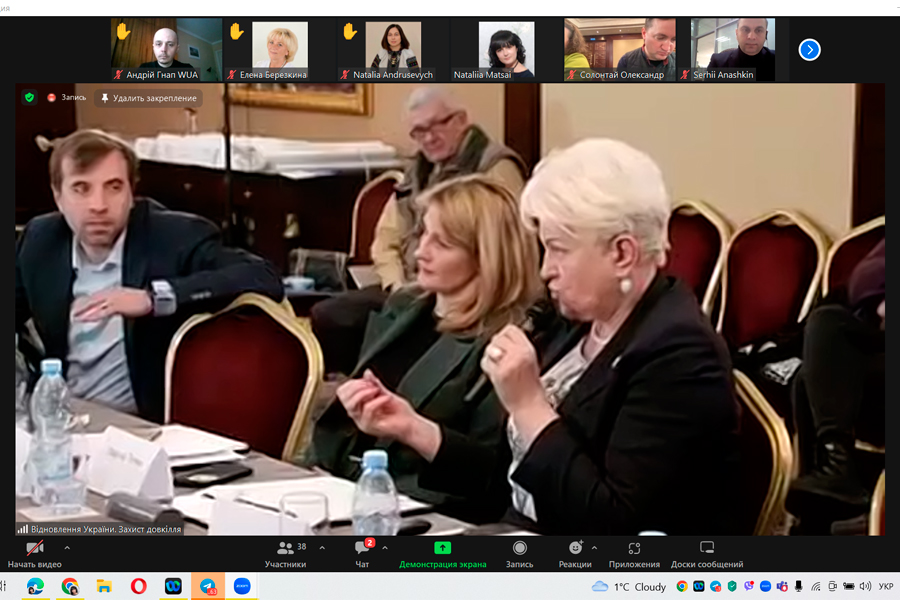Click the Microsoft Teams tray icon
The width and height of the screenshot is (900, 600).
(782, 586)
